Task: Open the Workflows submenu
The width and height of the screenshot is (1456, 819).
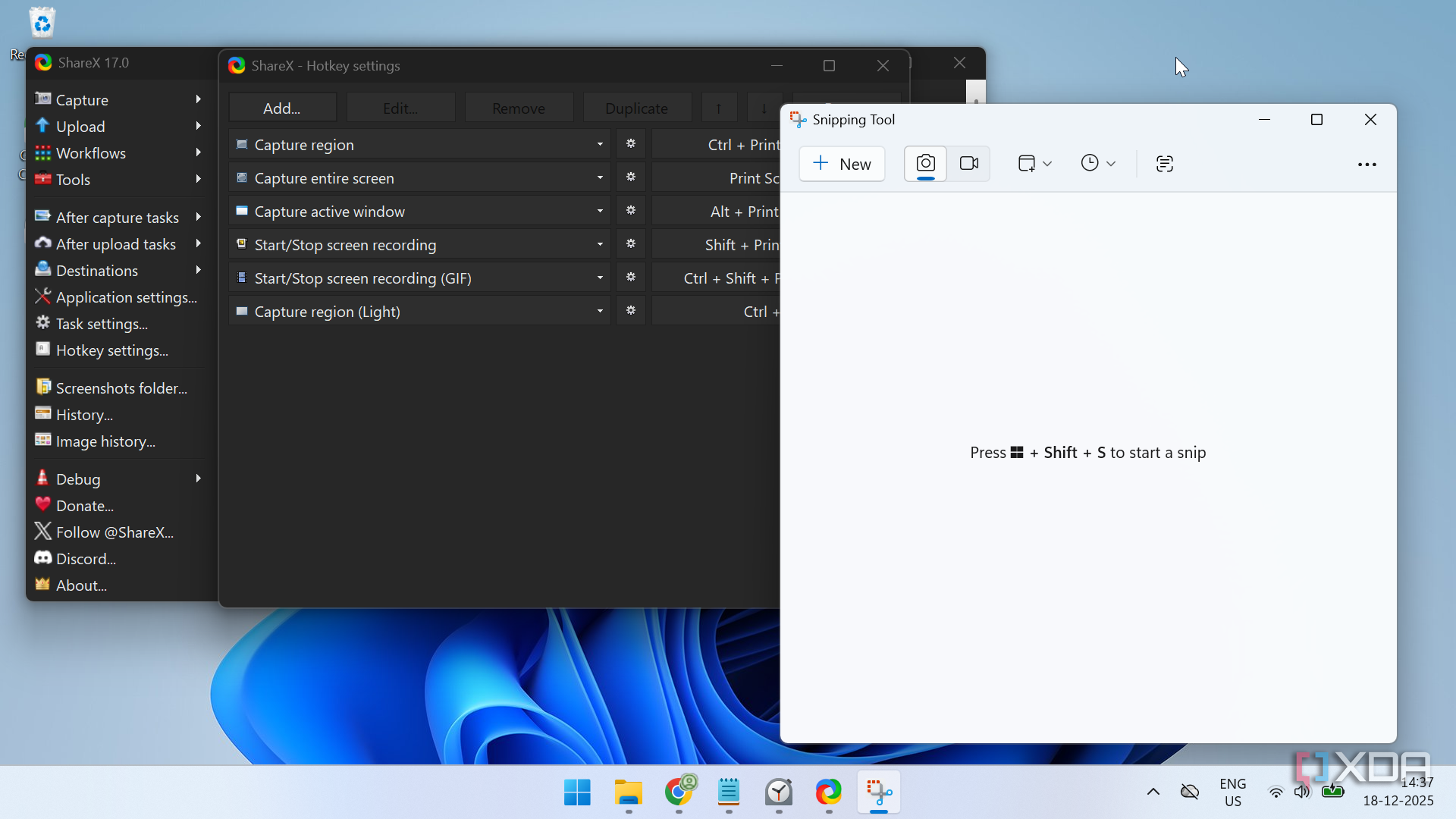Action: point(119,152)
